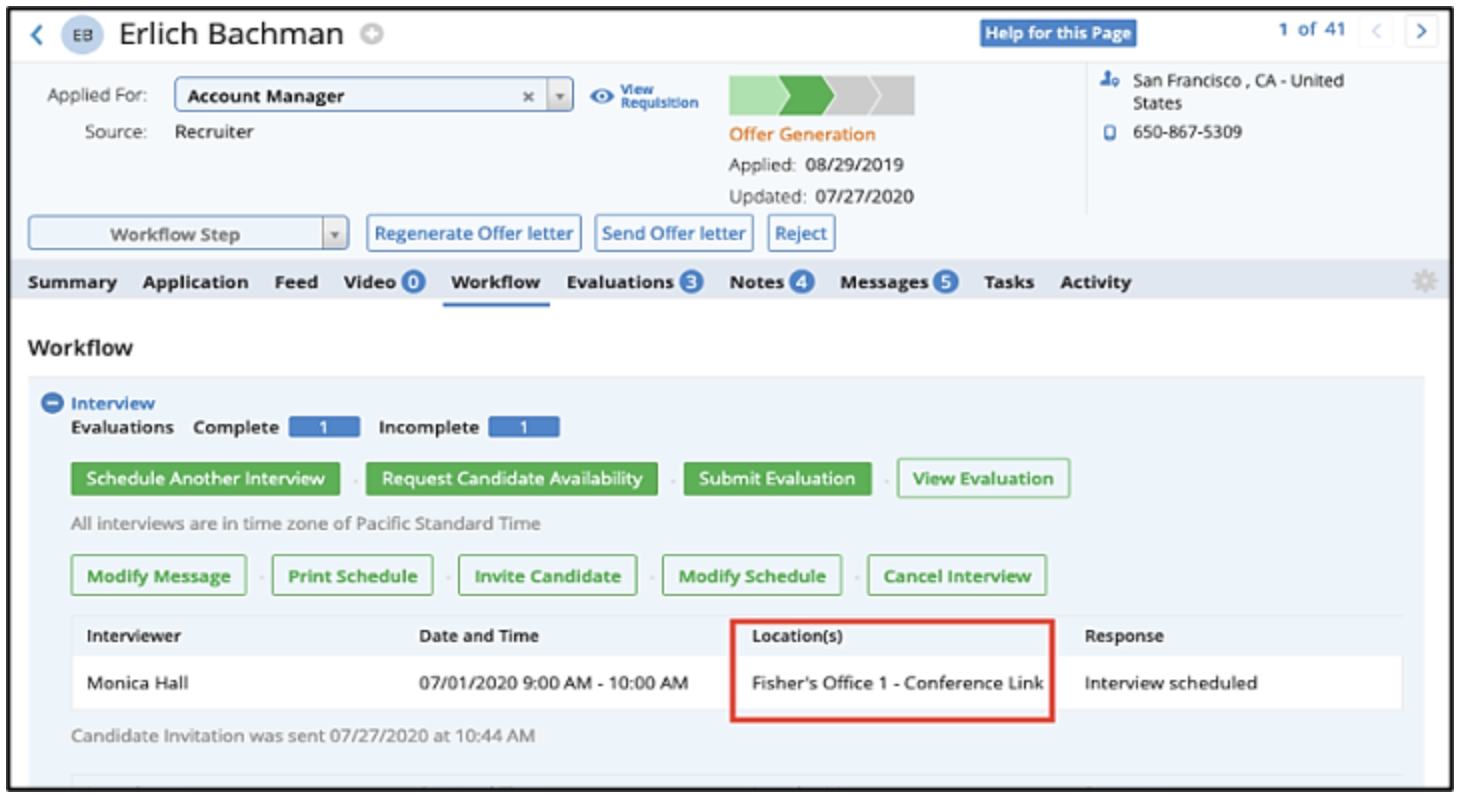Screen dimensions: 1460x798
Task: Switch to the Summary tab
Action: [x=72, y=282]
